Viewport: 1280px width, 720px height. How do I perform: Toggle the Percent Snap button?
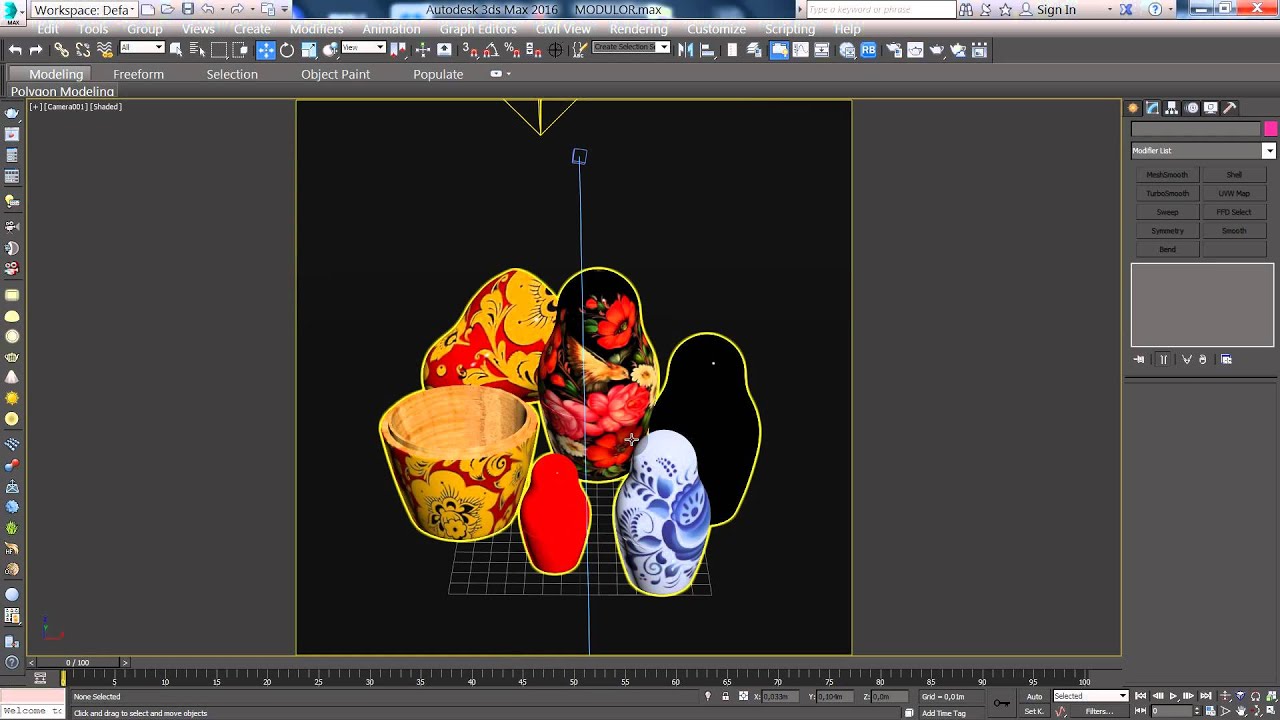tap(511, 50)
